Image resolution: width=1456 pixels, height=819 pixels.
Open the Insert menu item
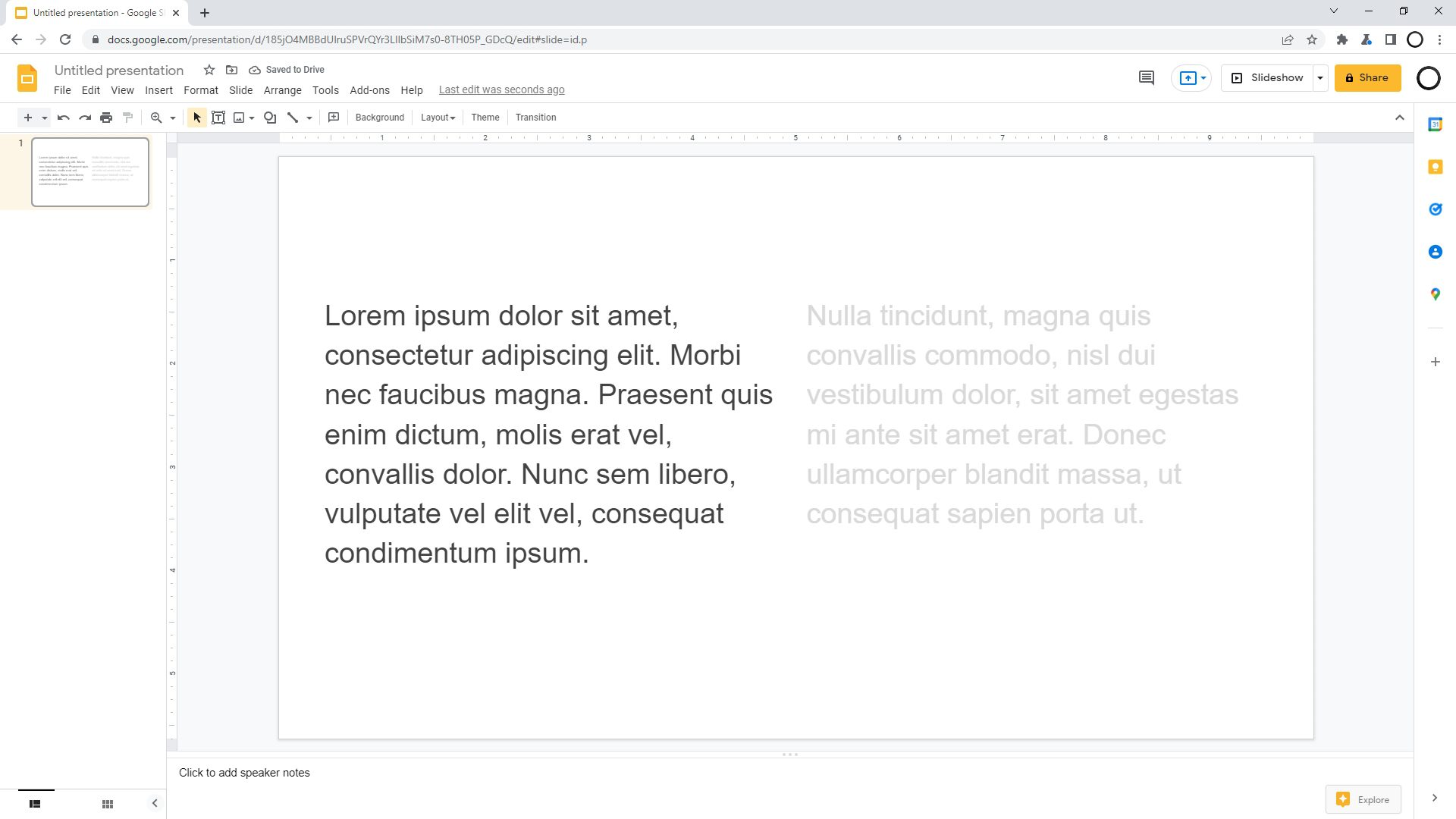pos(159,89)
